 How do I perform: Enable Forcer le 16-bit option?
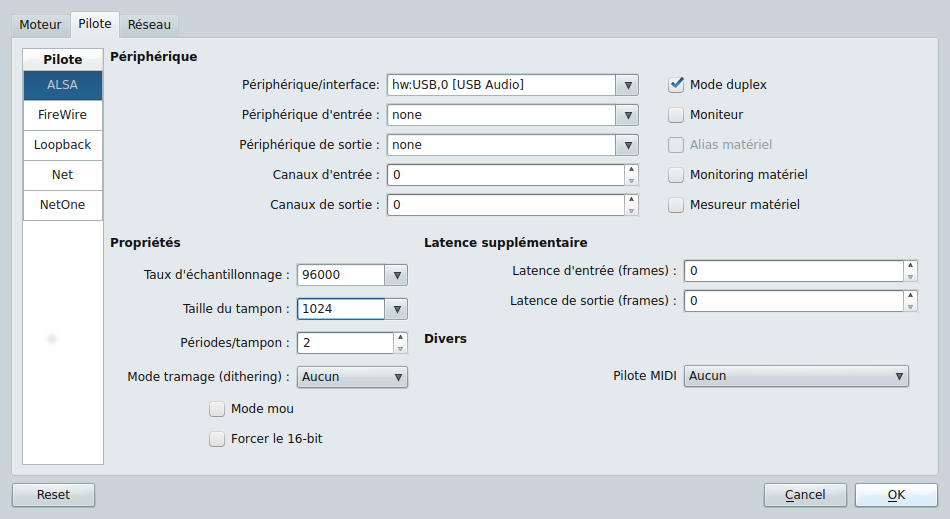pyautogui.click(x=216, y=438)
